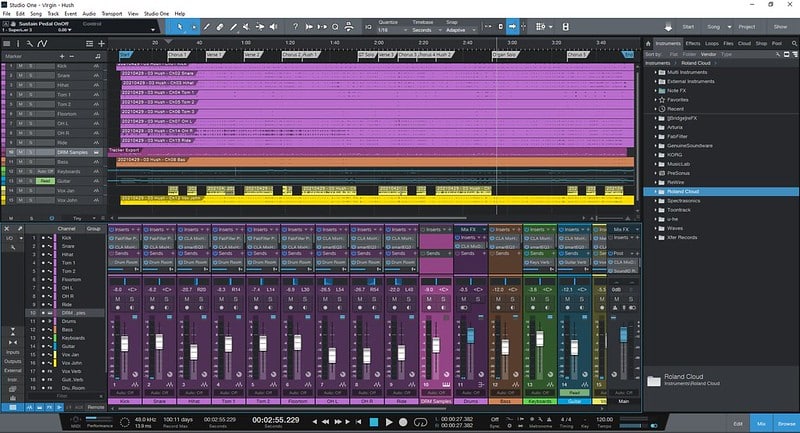Viewport: 800px width, 433px height.
Task: Click the Organ Solo marker in timeline
Action: [505, 54]
